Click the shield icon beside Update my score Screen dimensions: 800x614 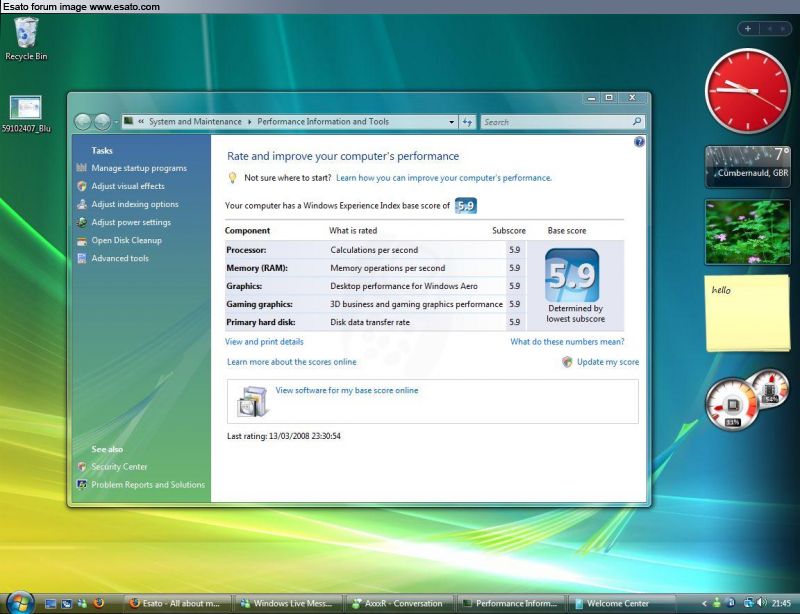[x=567, y=362]
